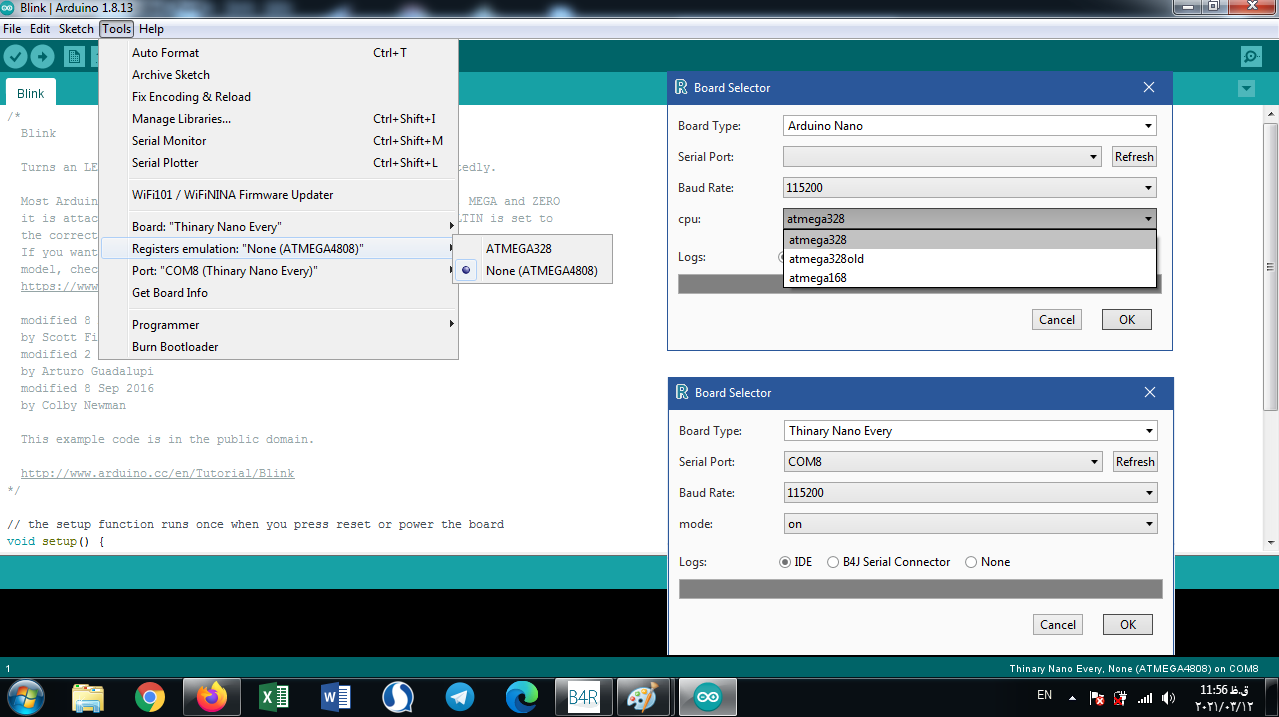The image size is (1279, 717).
Task: Open Baud Rate dropdown below COM8 port
Action: click(x=970, y=493)
